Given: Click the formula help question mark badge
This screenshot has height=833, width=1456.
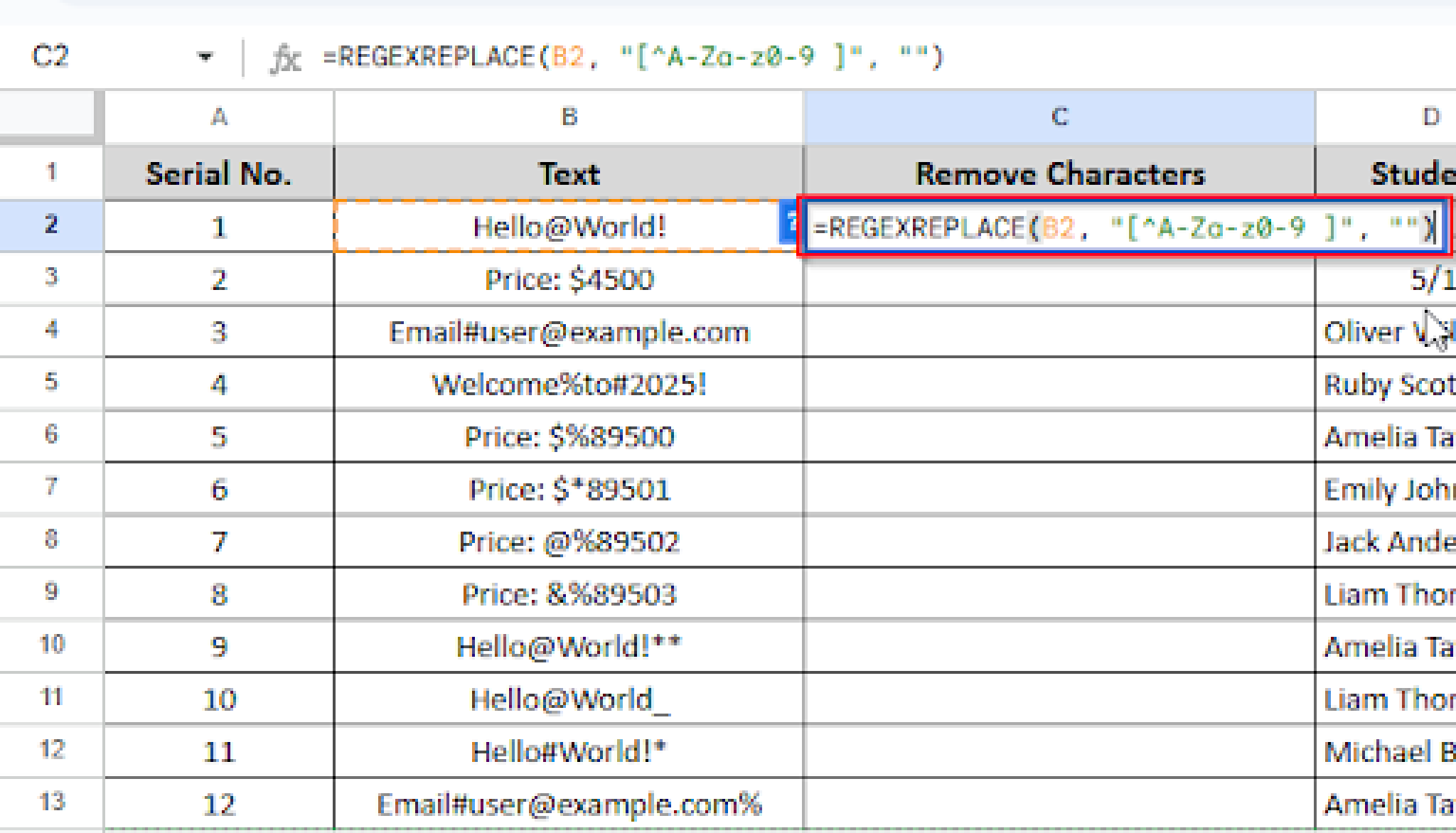Looking at the screenshot, I should click(788, 225).
